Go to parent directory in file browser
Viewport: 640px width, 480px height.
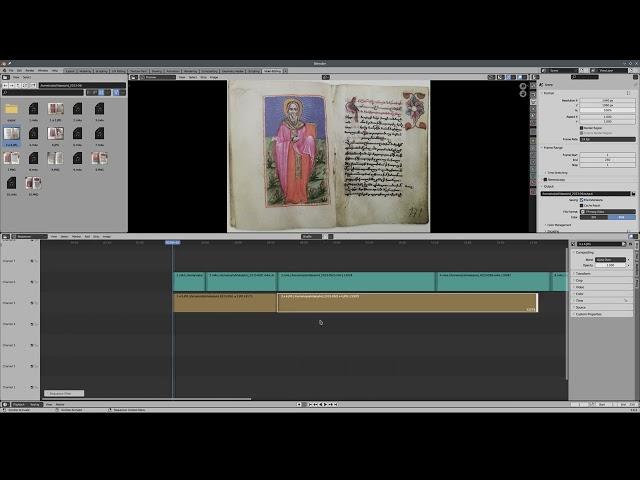tap(18, 85)
